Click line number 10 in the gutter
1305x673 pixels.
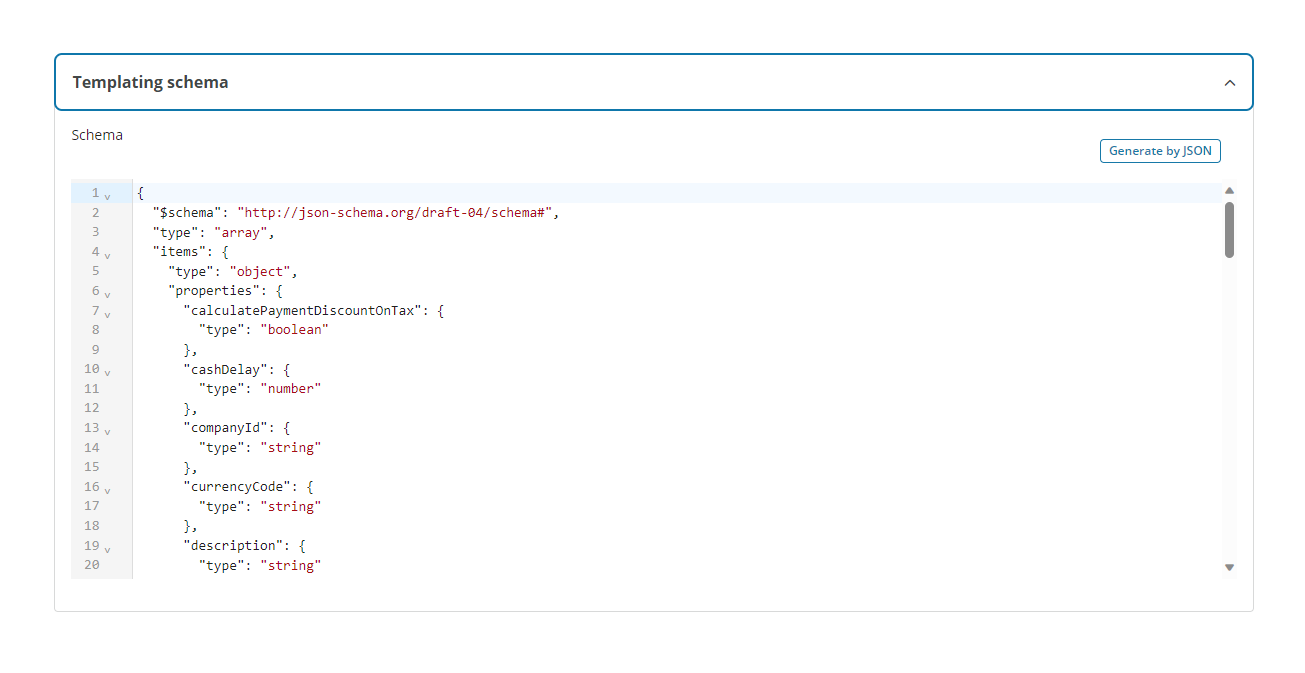91,369
